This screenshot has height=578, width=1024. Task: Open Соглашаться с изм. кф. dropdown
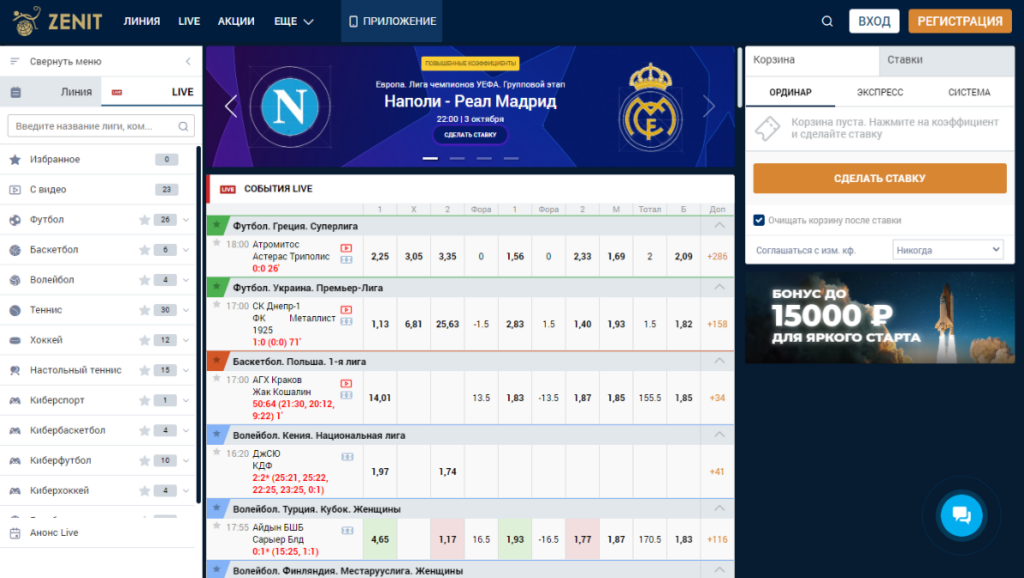(948, 249)
